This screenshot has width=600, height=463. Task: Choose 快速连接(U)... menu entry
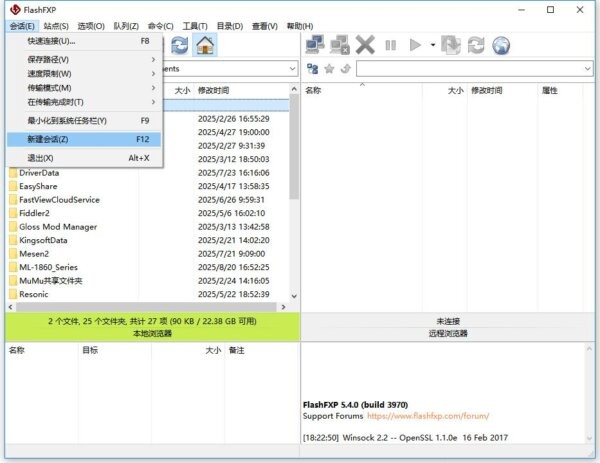coord(83,41)
